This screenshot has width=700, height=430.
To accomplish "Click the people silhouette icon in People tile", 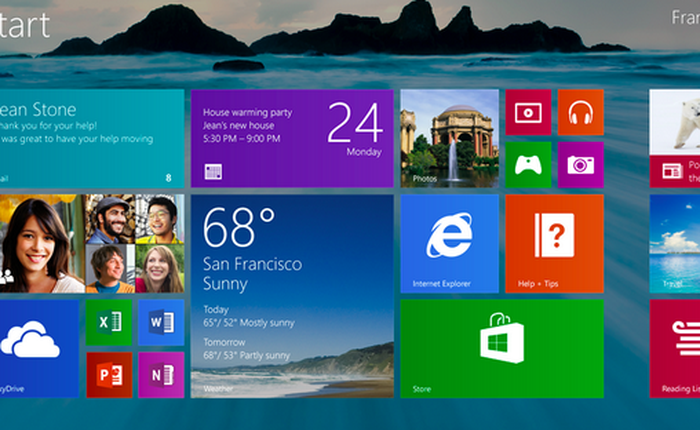I will (7, 276).
